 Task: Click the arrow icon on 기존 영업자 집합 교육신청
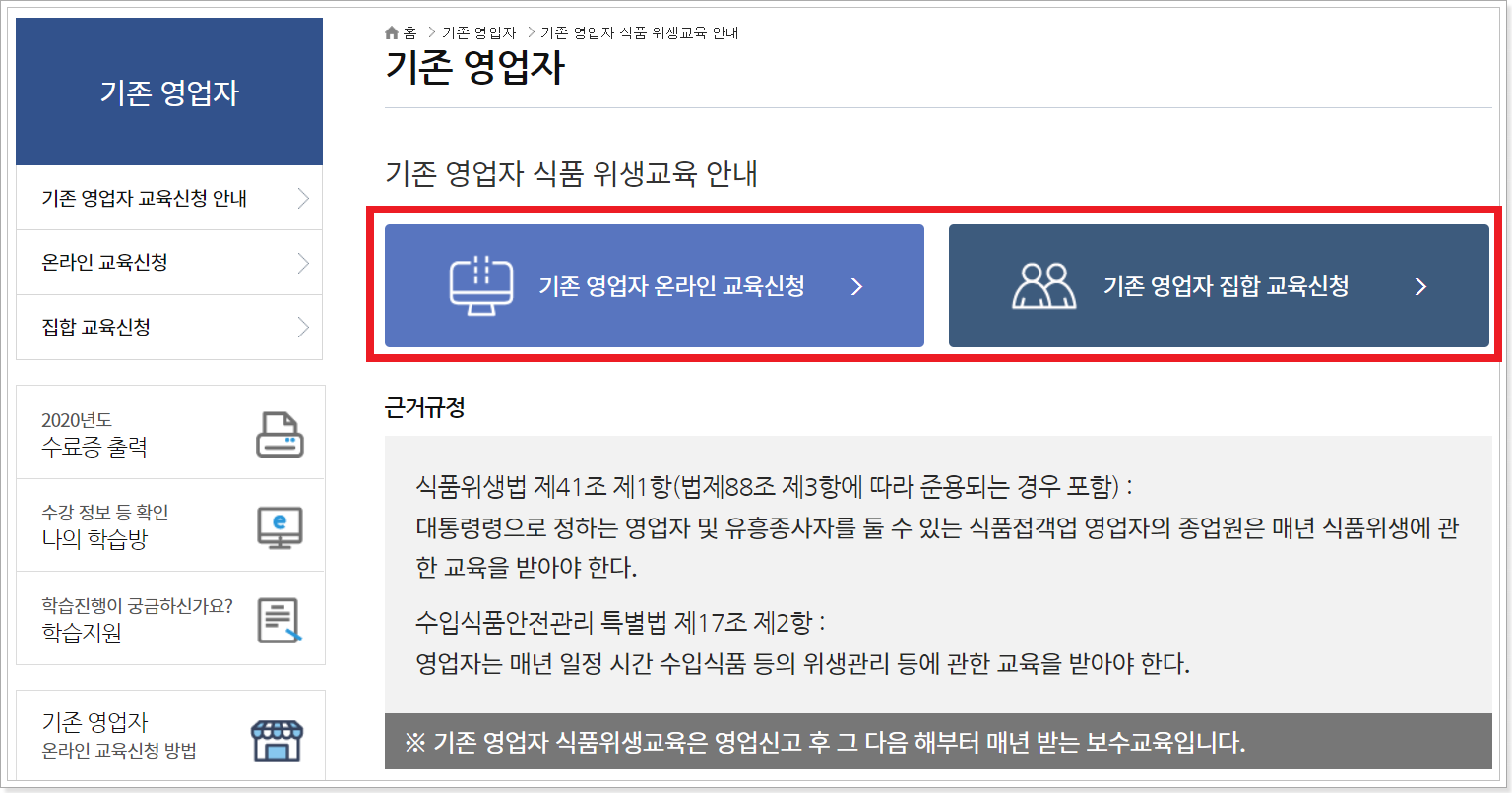tap(1419, 286)
